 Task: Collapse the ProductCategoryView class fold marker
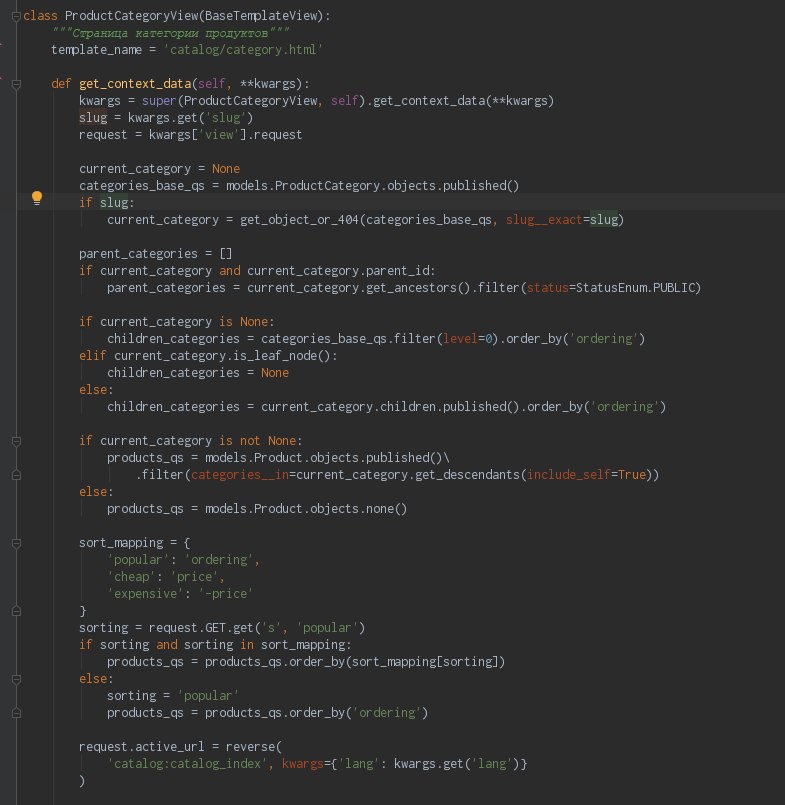point(16,16)
